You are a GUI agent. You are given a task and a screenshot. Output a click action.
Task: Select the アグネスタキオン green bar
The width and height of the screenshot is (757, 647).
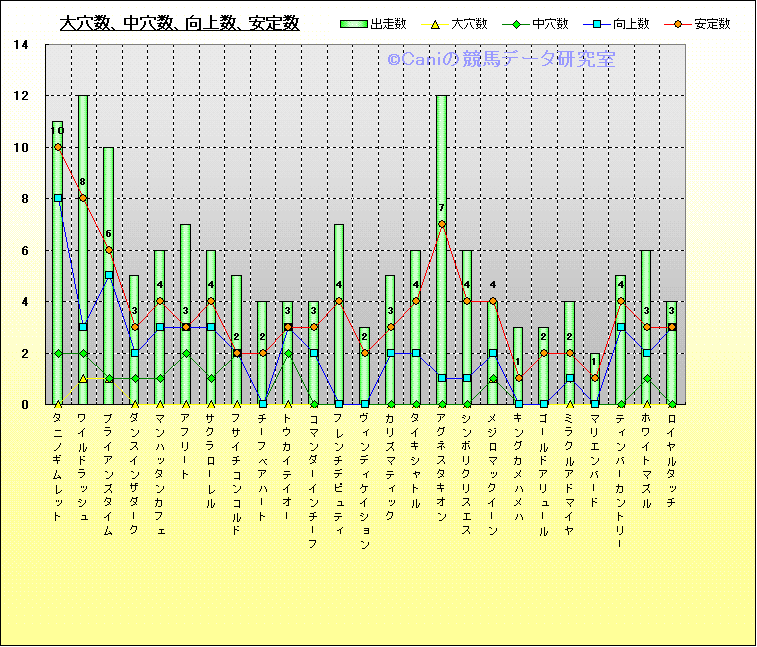click(441, 300)
